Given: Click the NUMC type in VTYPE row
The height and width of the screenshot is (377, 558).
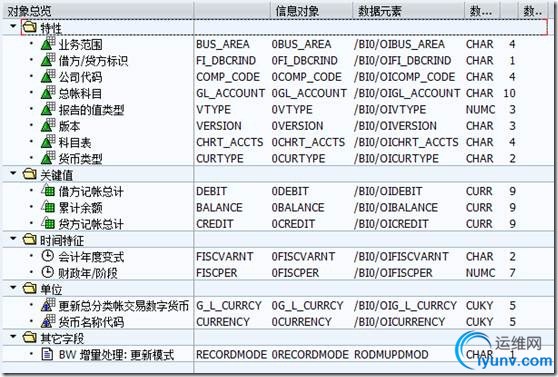Looking at the screenshot, I should [480, 110].
